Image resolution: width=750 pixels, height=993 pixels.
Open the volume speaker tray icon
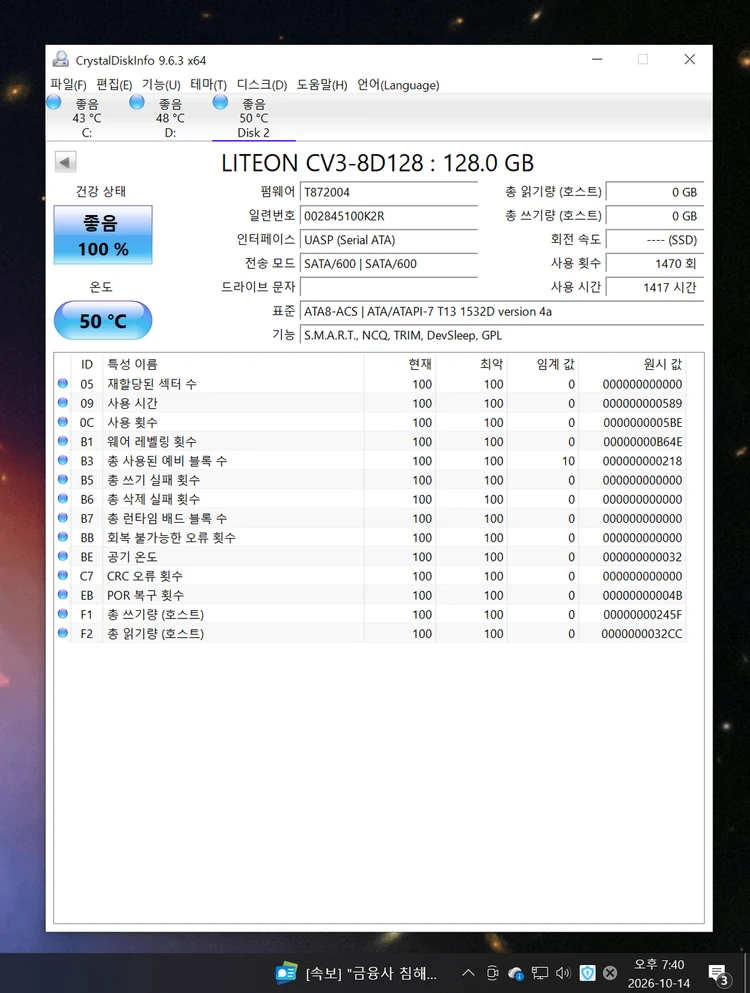(x=563, y=973)
